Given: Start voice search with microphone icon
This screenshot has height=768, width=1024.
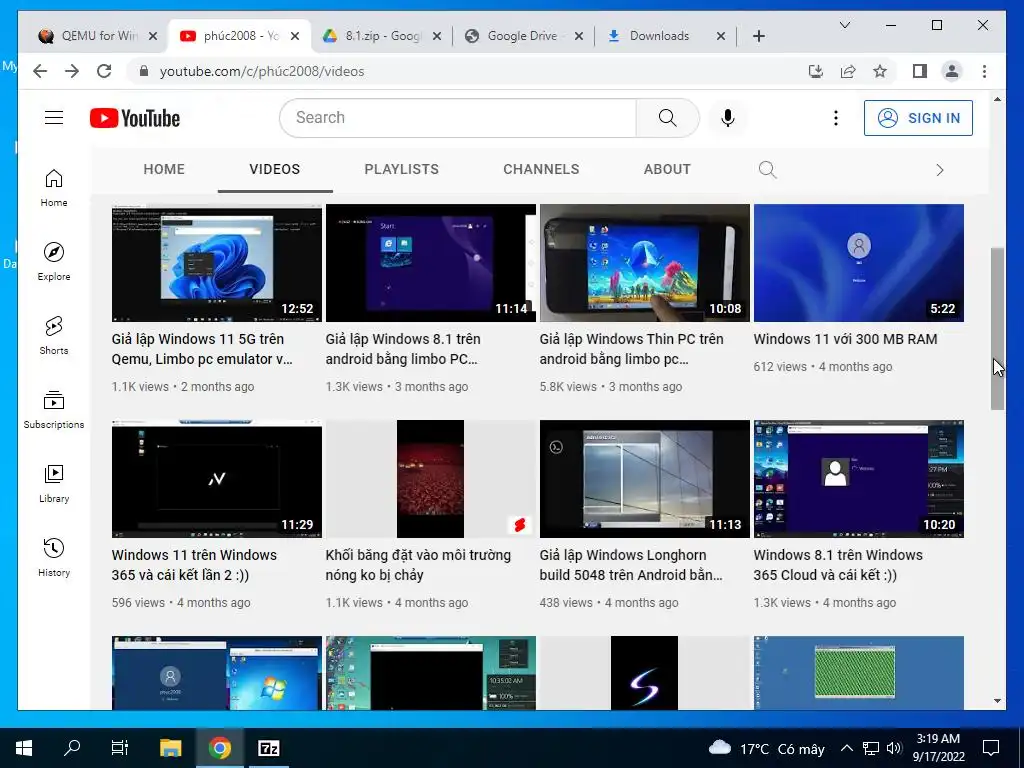Looking at the screenshot, I should [x=728, y=118].
